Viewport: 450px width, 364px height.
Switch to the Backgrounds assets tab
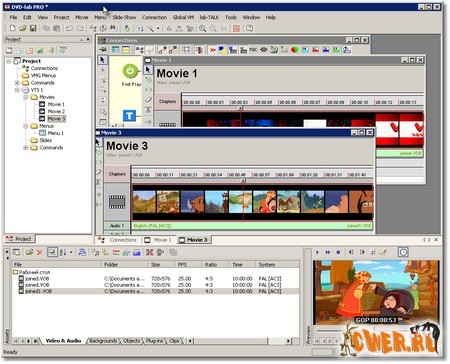103,341
